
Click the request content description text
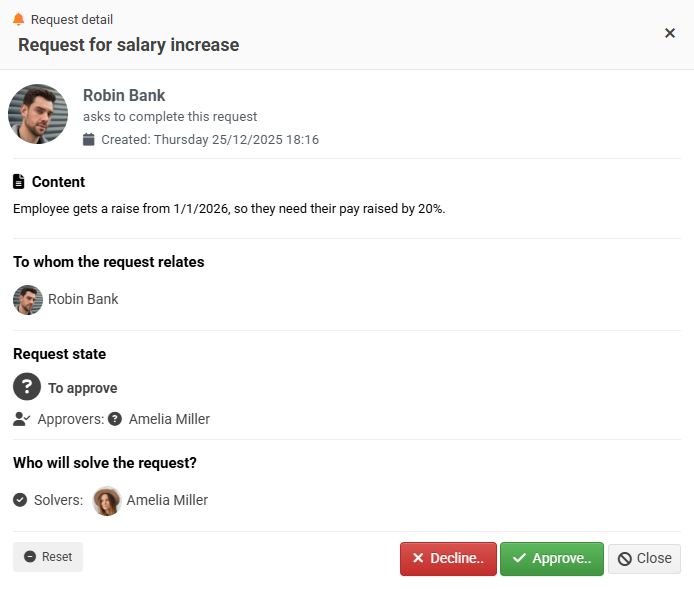[229, 209]
